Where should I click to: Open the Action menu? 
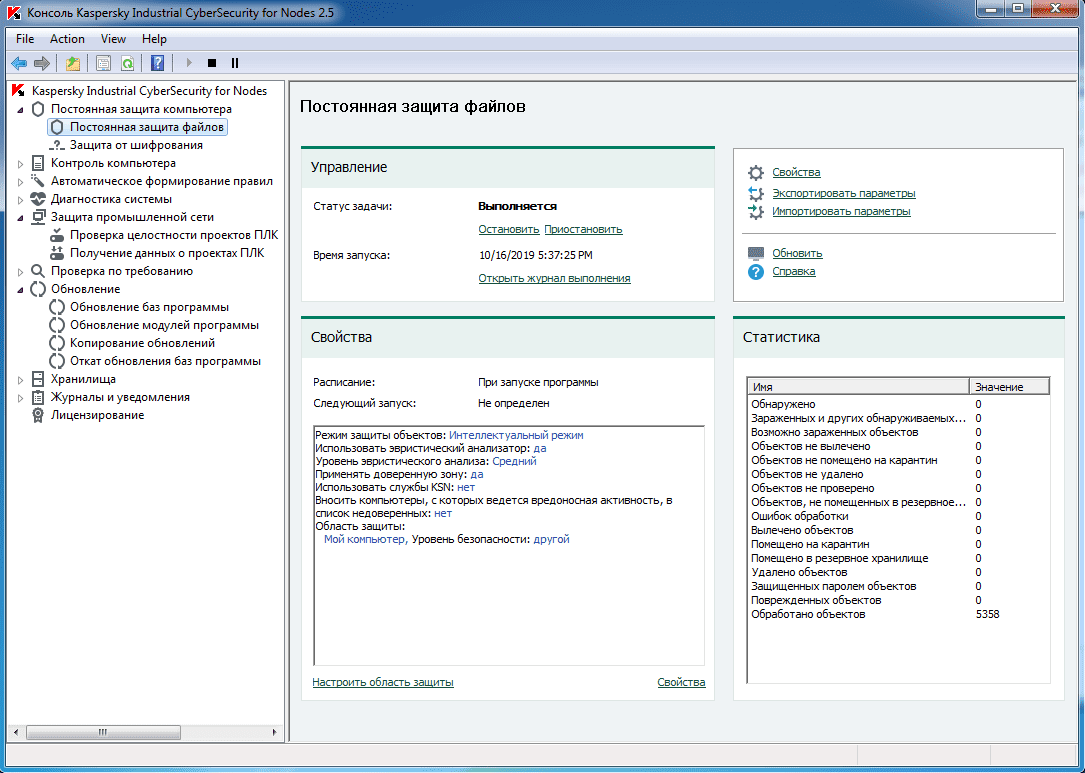67,39
